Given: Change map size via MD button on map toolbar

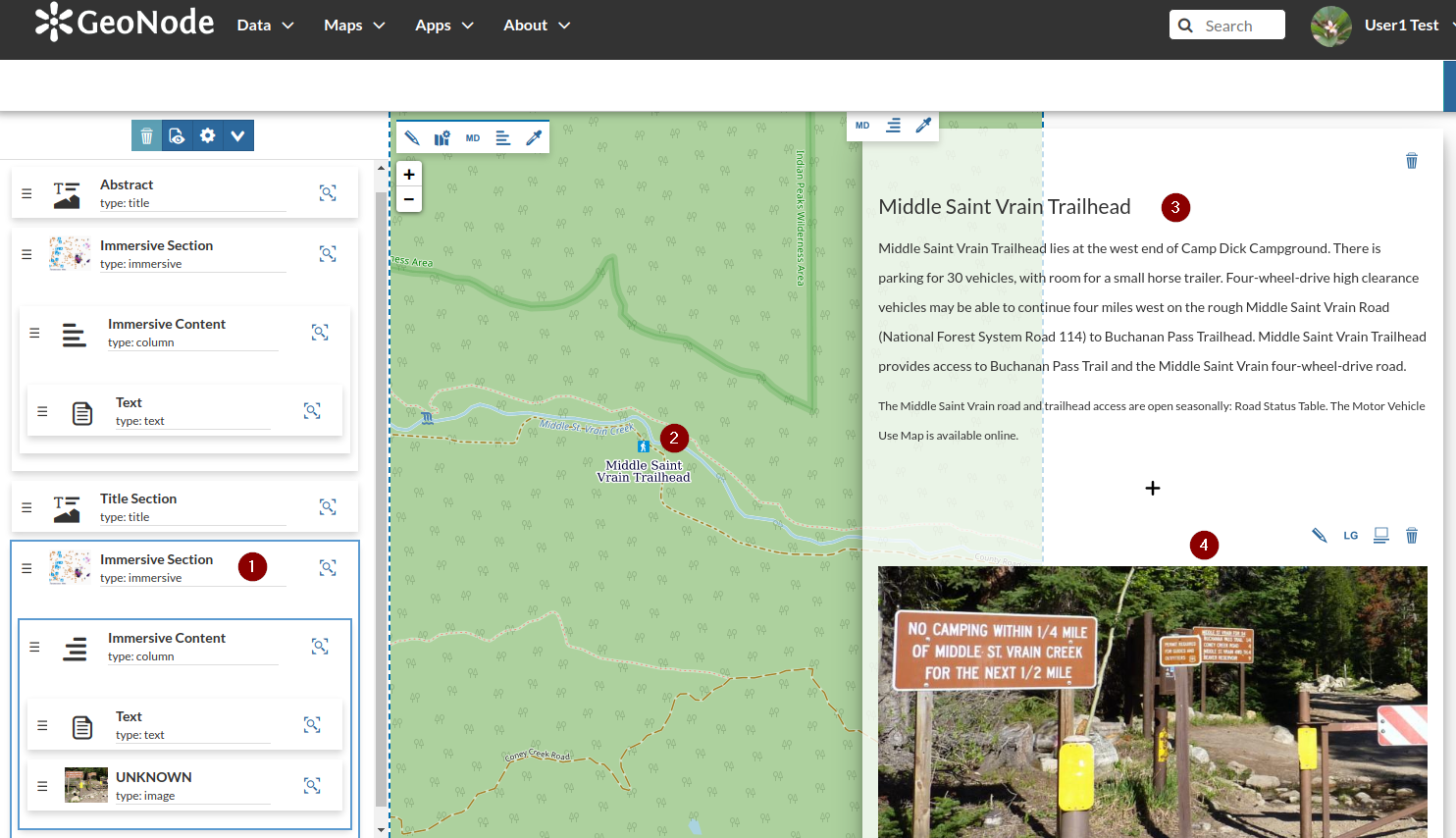Looking at the screenshot, I should click(x=473, y=138).
